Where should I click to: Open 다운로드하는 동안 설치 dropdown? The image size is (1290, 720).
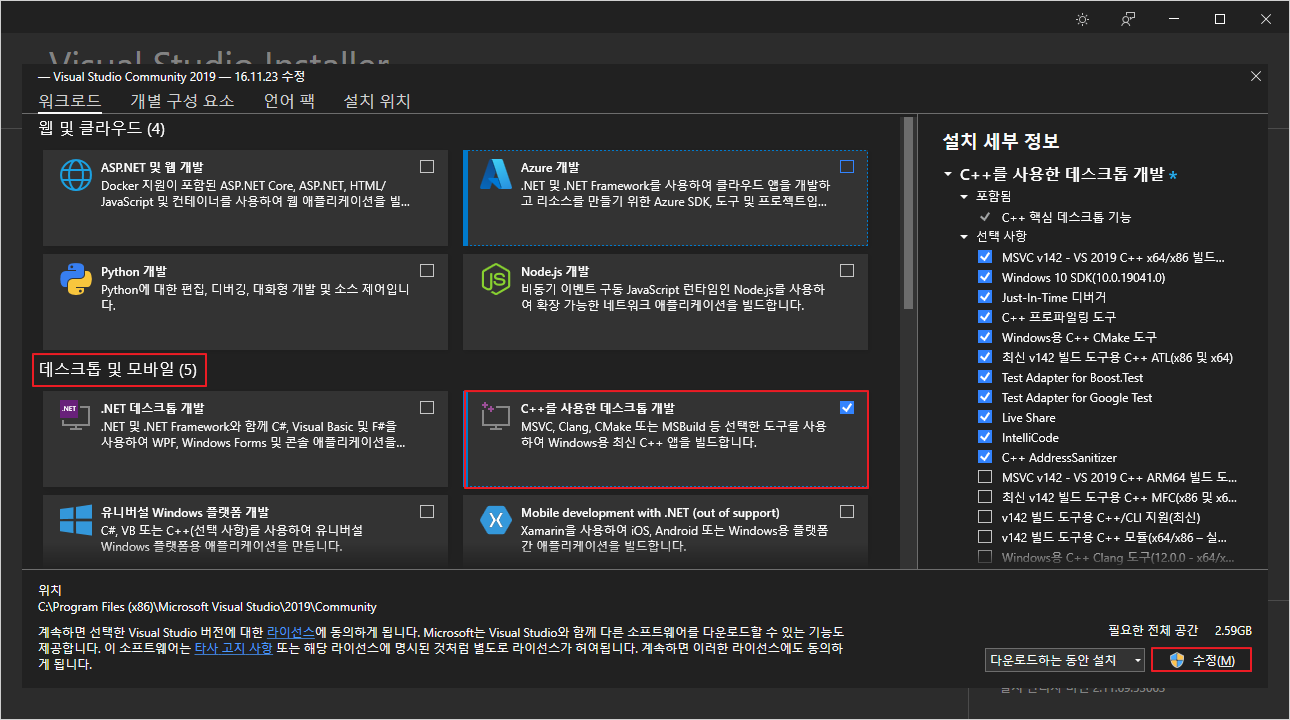coord(1065,660)
